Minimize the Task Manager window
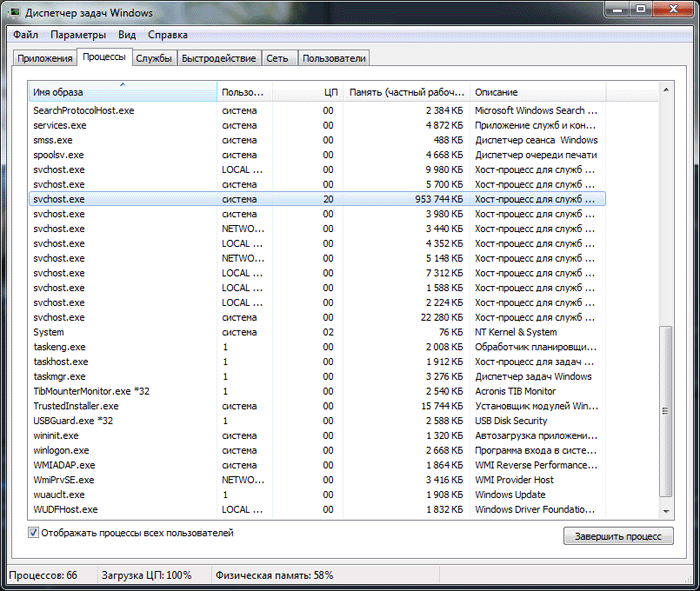The width and height of the screenshot is (700, 591). (x=618, y=9)
